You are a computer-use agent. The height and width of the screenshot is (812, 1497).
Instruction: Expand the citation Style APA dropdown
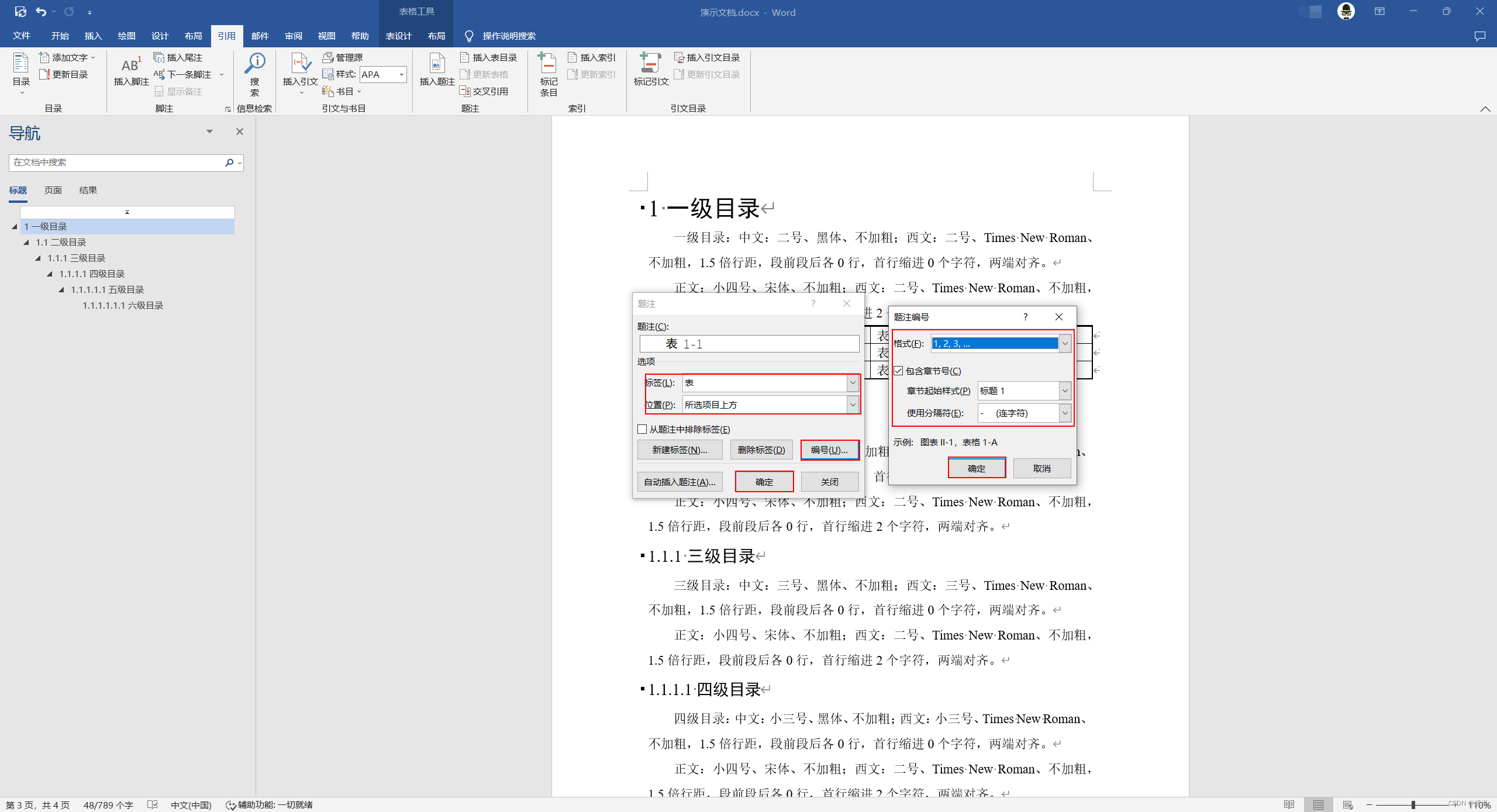pyautogui.click(x=402, y=74)
